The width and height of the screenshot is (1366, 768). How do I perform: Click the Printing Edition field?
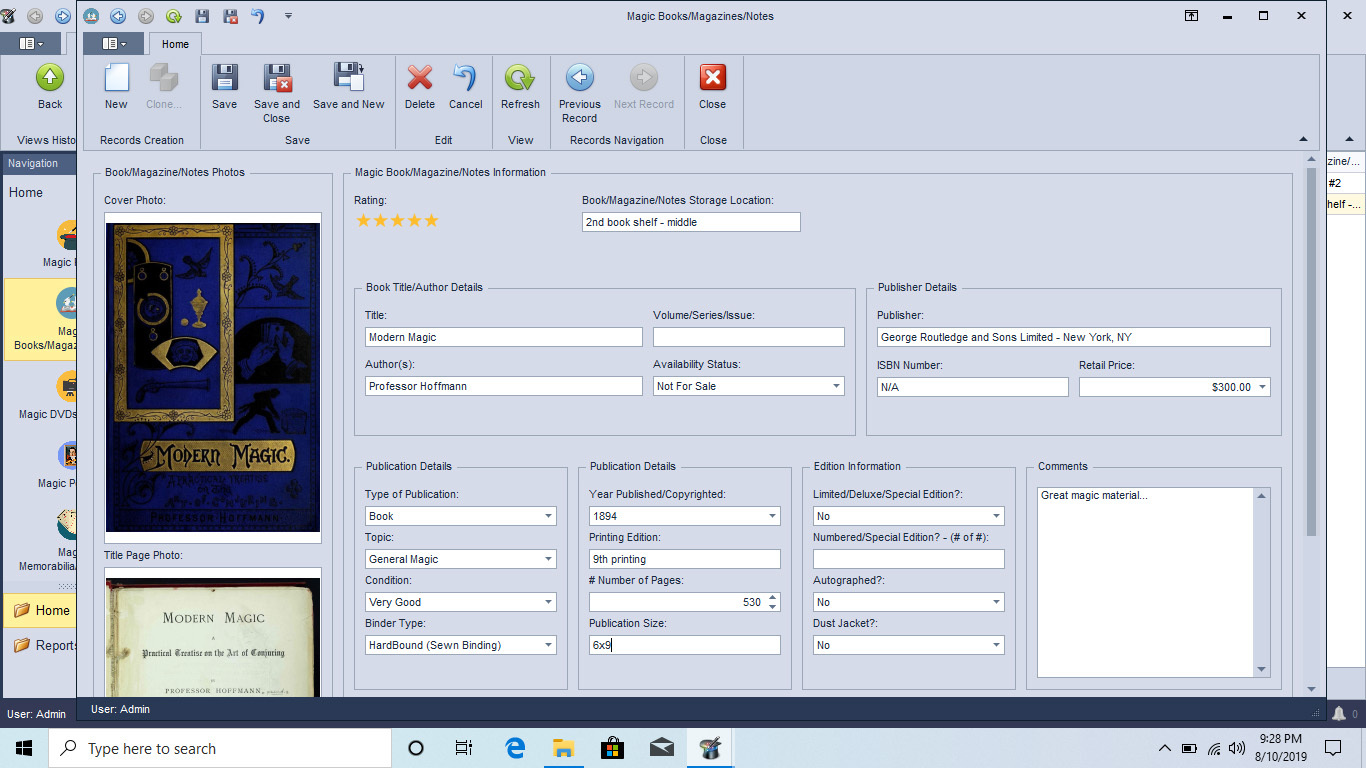pyautogui.click(x=684, y=559)
